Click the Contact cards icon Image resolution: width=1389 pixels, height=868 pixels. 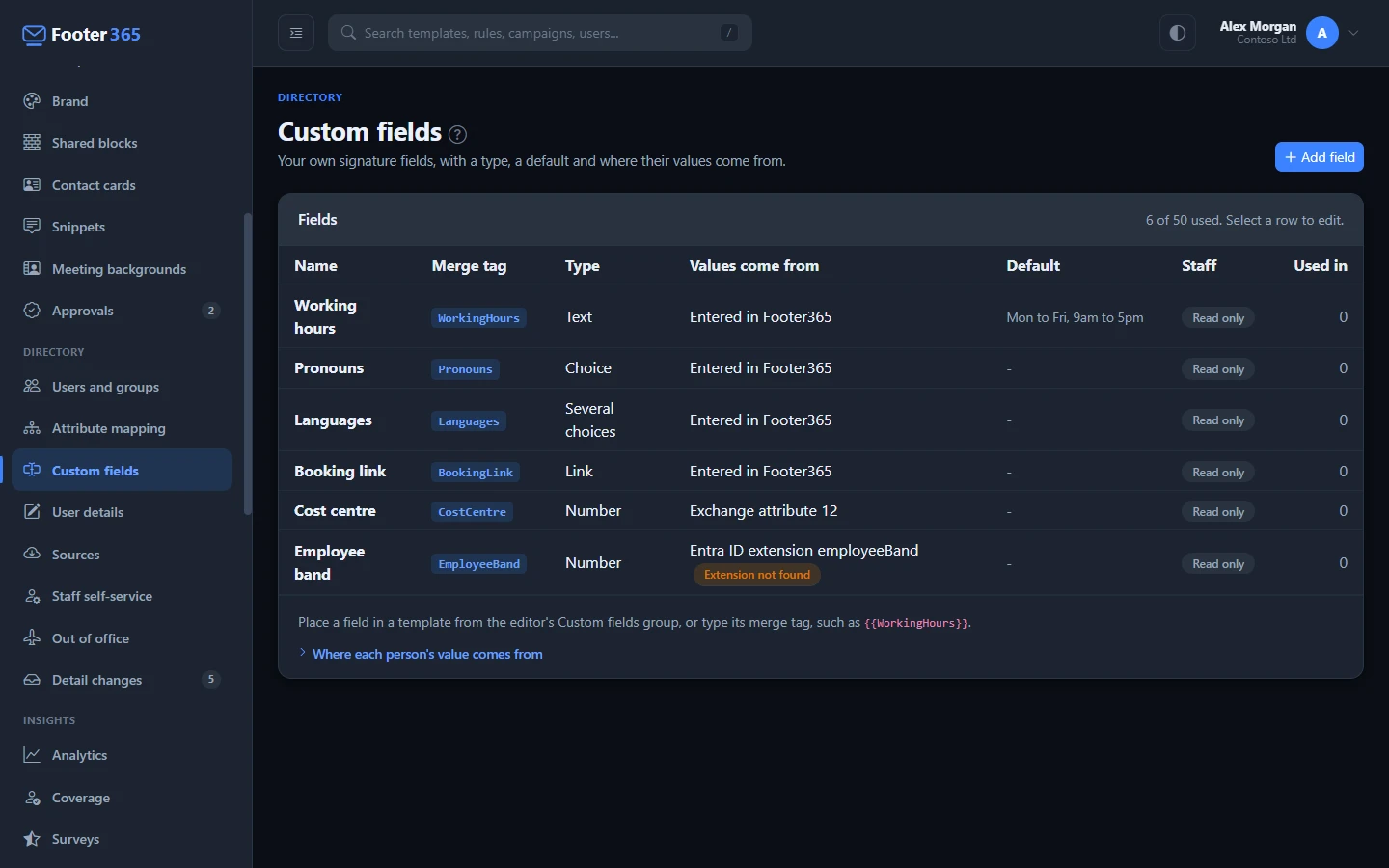[x=32, y=185]
